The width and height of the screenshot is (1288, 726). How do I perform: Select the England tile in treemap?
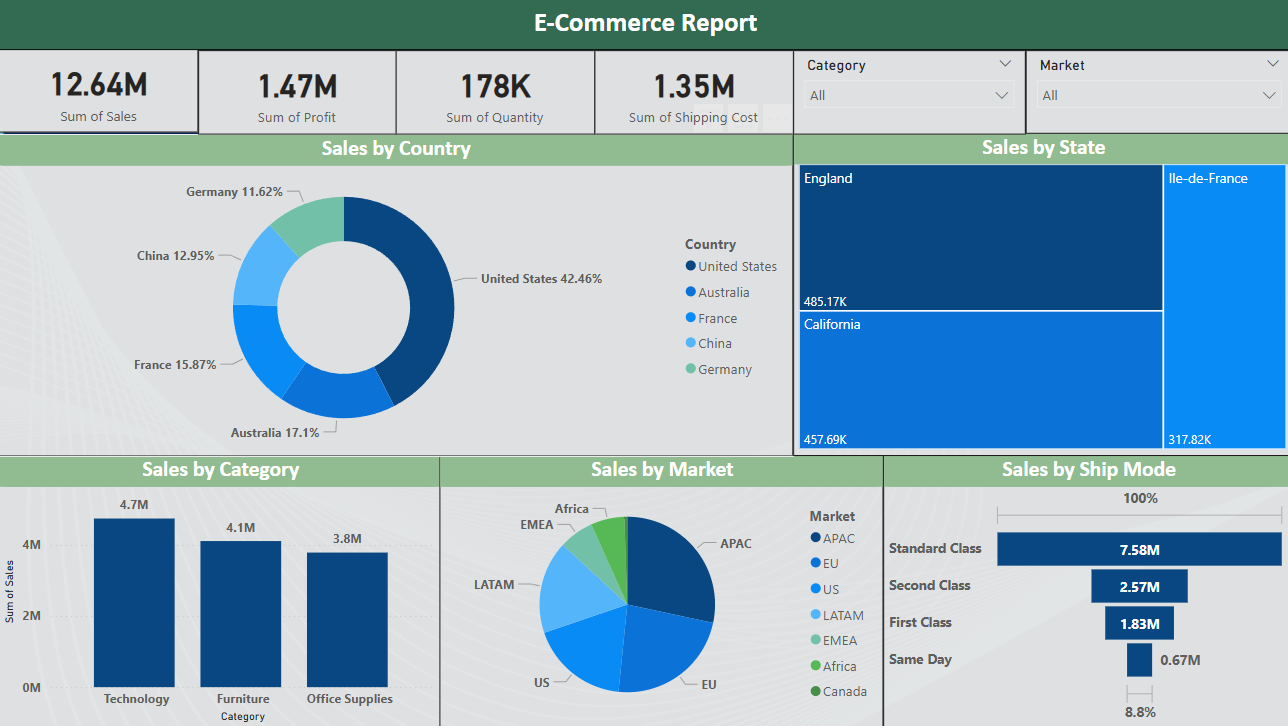[x=980, y=238]
